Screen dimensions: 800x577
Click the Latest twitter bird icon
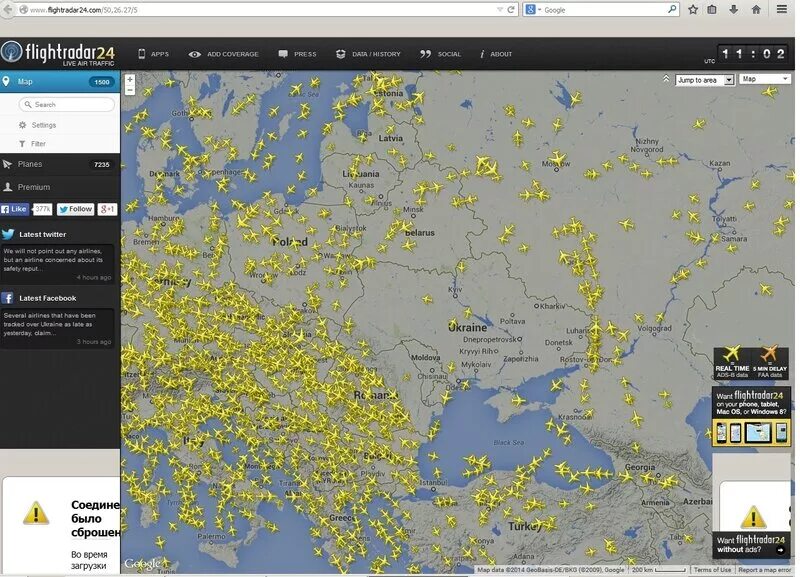[10, 233]
